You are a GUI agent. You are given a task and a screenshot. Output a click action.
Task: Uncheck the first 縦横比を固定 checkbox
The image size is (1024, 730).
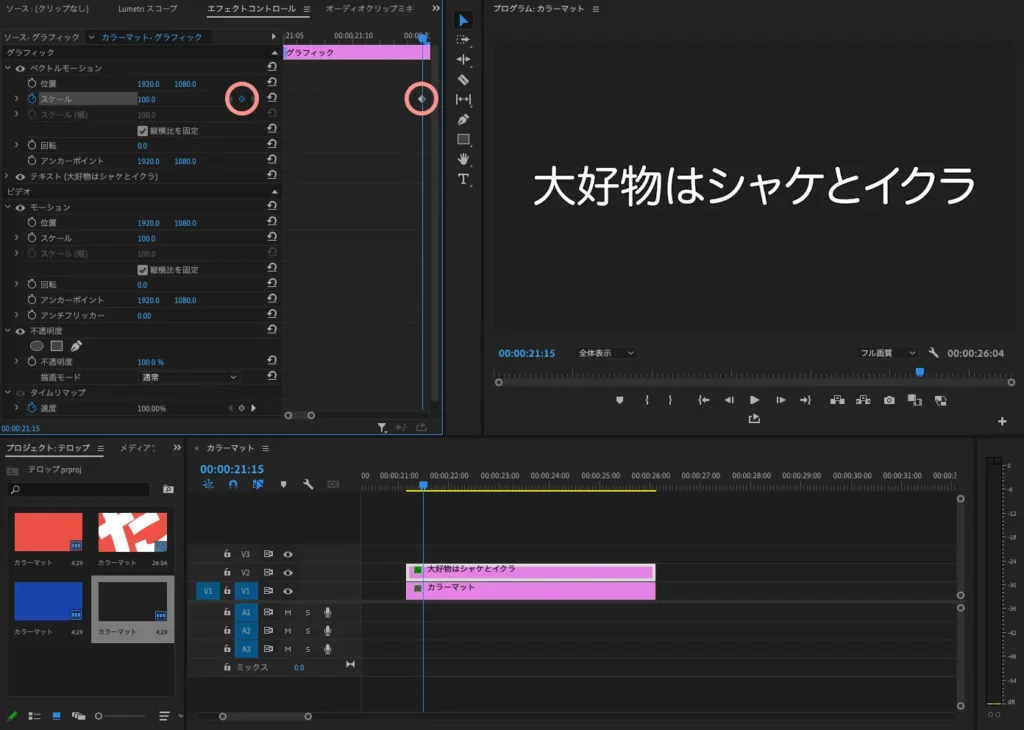tap(142, 131)
